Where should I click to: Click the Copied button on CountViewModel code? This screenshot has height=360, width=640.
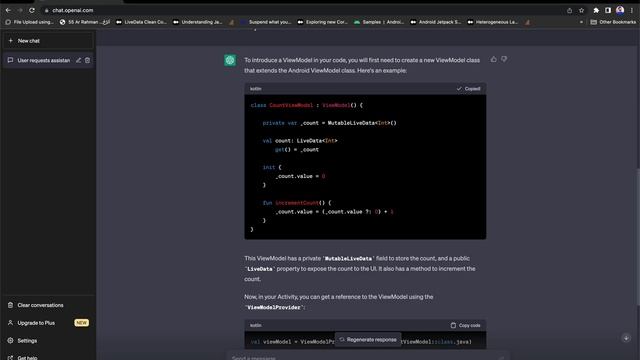point(468,89)
